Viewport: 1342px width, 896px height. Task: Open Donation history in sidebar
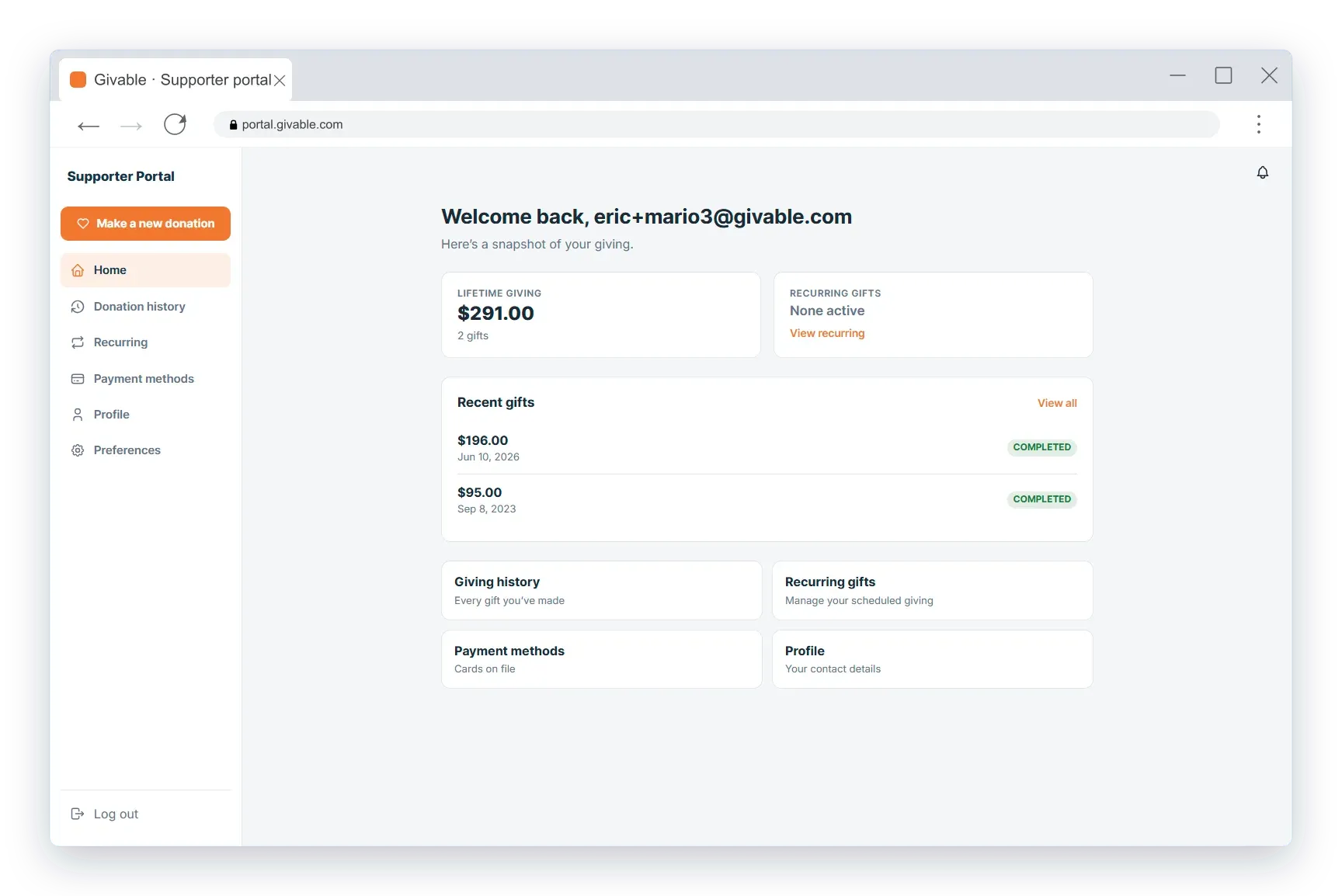[145, 307]
